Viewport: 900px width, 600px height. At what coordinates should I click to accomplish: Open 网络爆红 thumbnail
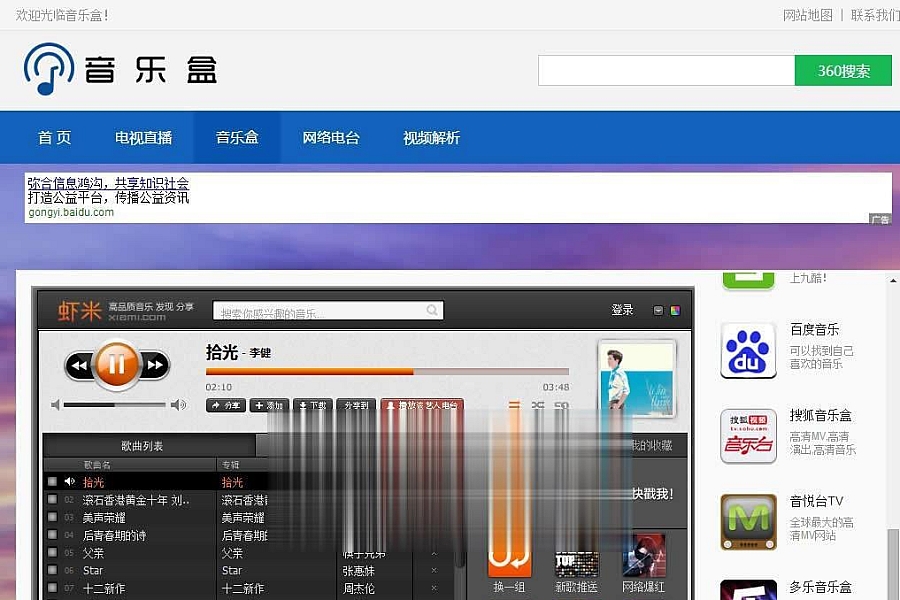pos(644,556)
